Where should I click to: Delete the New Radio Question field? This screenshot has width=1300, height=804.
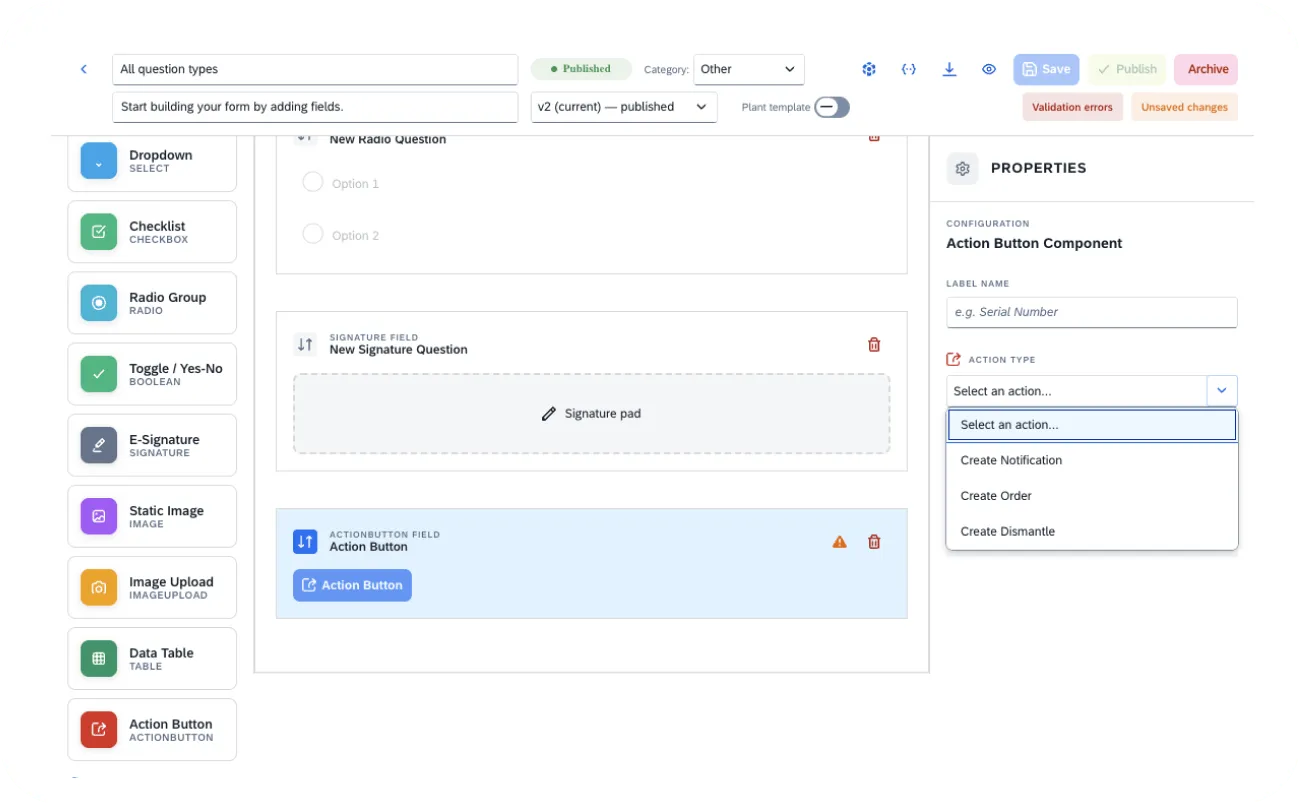(874, 137)
